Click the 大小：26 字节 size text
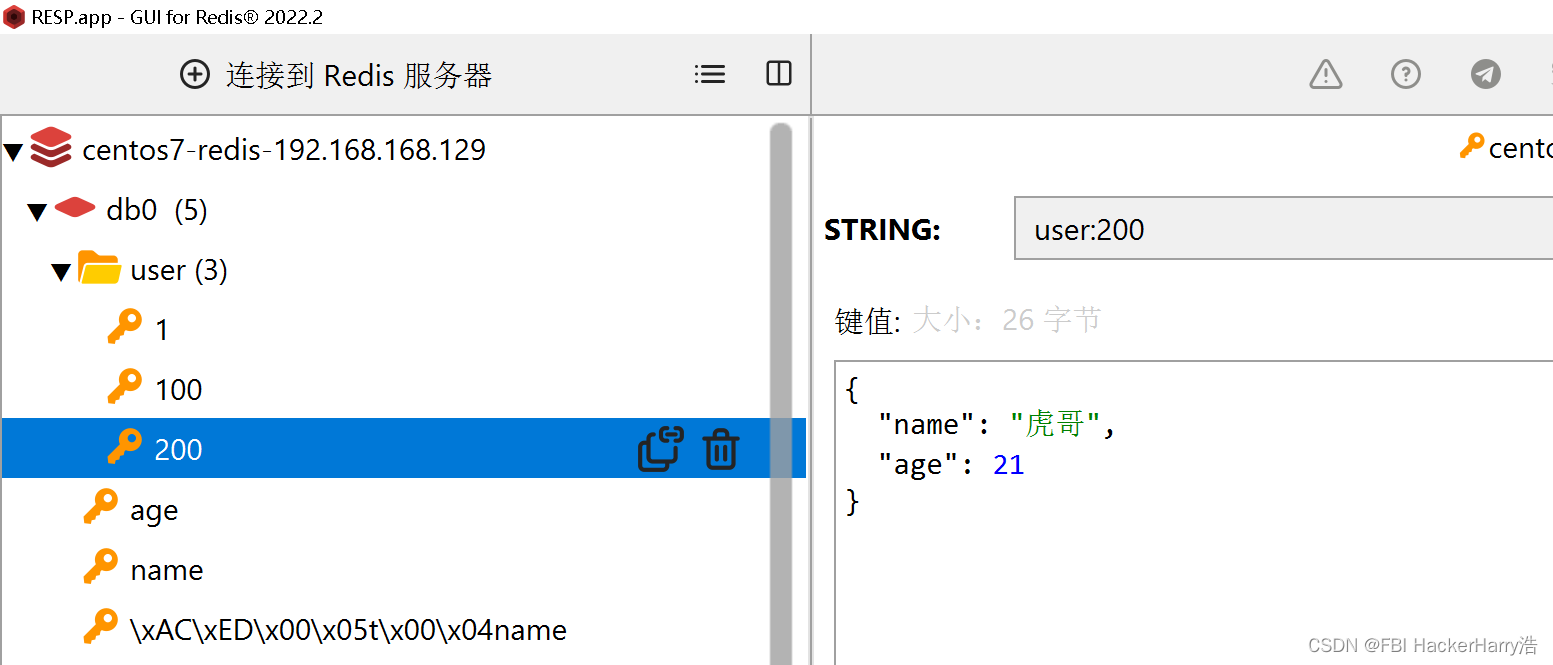Image resolution: width=1553 pixels, height=665 pixels. tap(1007, 320)
